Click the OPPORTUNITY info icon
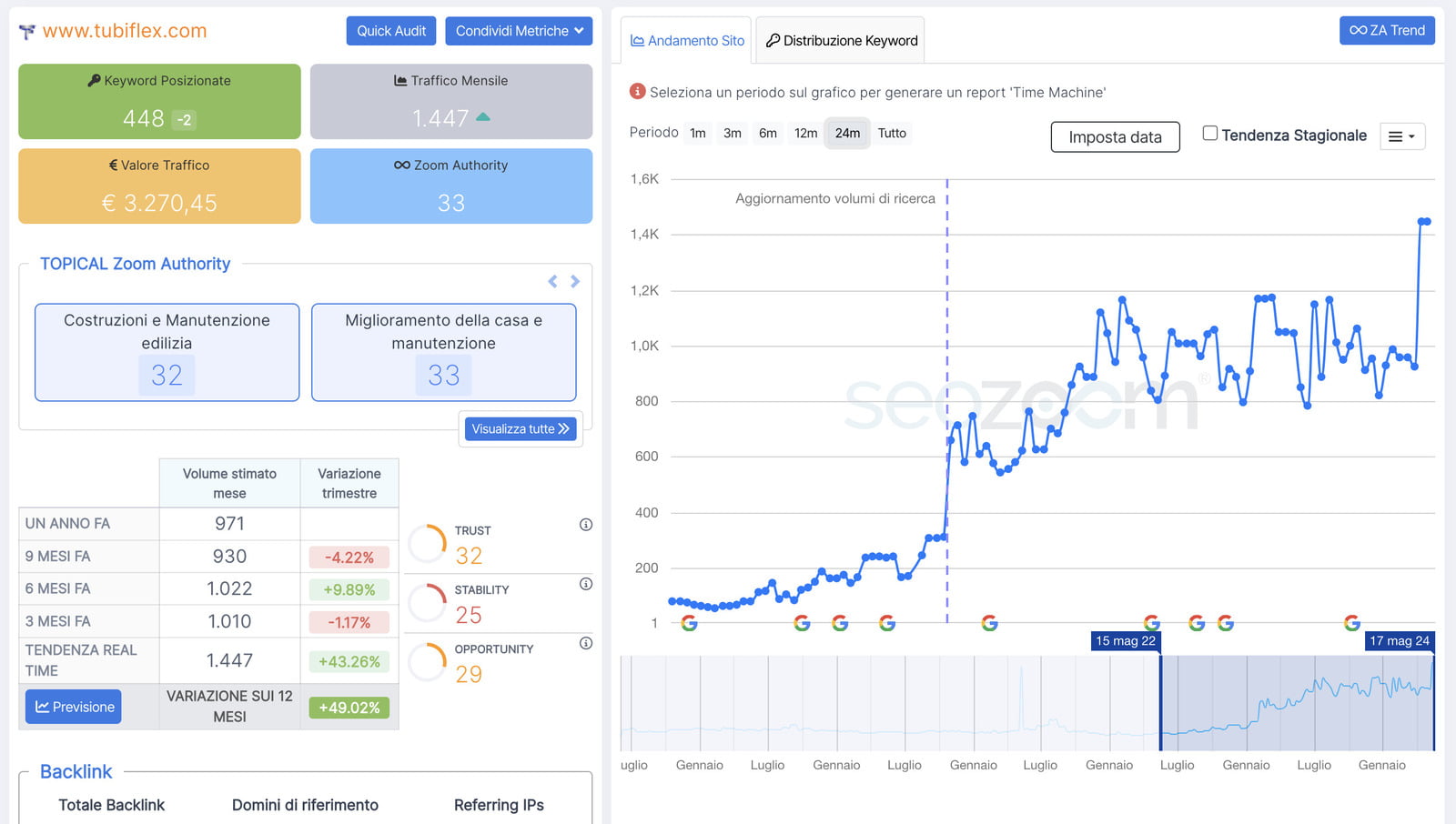1456x824 pixels. point(586,643)
